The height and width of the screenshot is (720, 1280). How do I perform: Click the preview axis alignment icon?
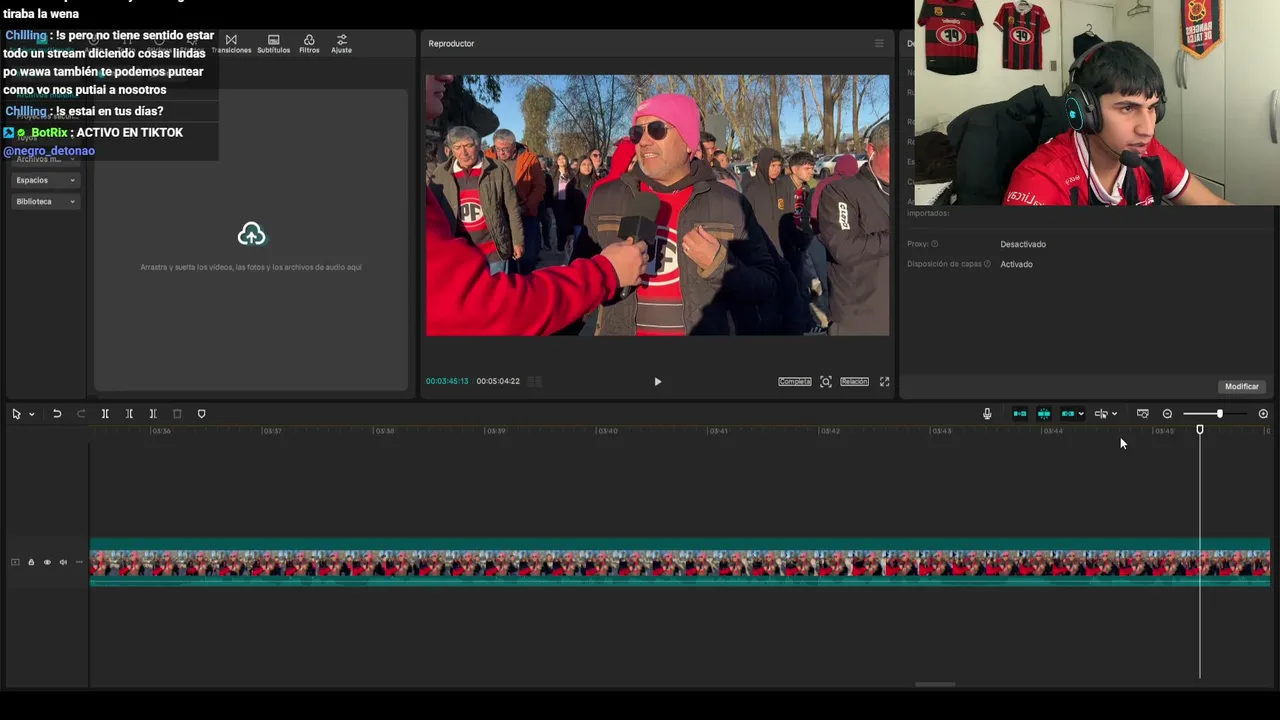(1101, 414)
